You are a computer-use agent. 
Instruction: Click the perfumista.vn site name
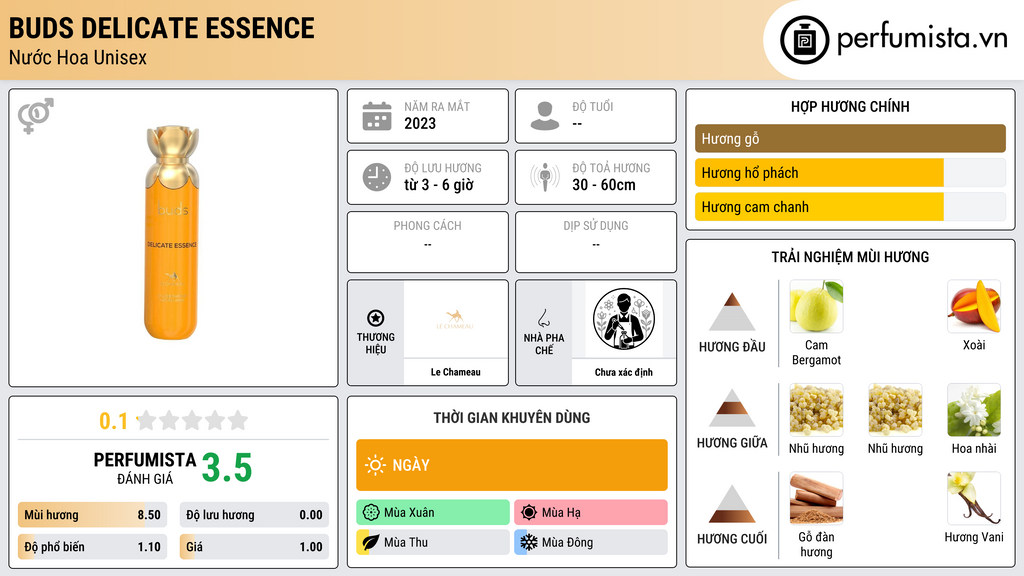[922, 39]
